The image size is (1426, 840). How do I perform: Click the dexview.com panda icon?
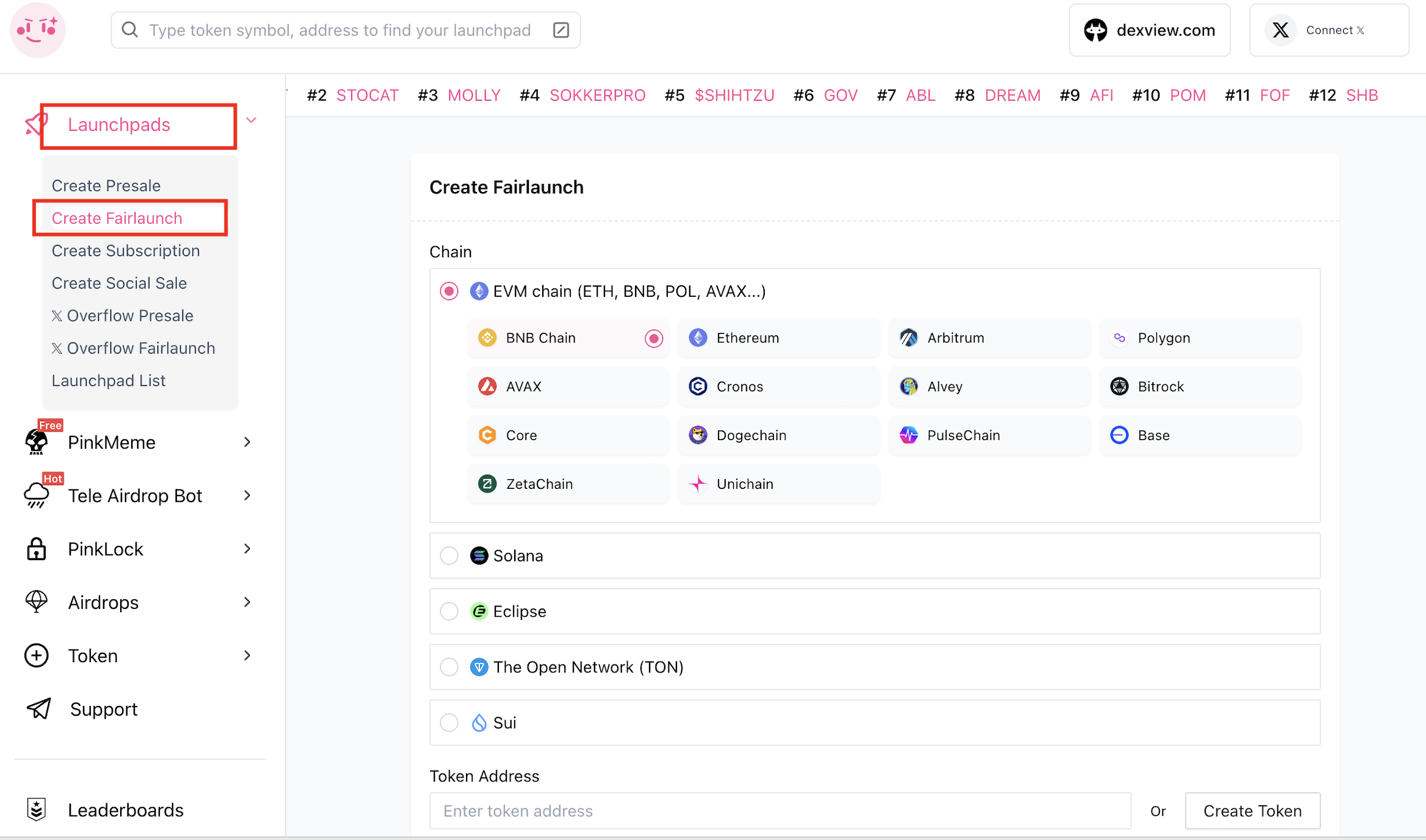click(x=1095, y=30)
